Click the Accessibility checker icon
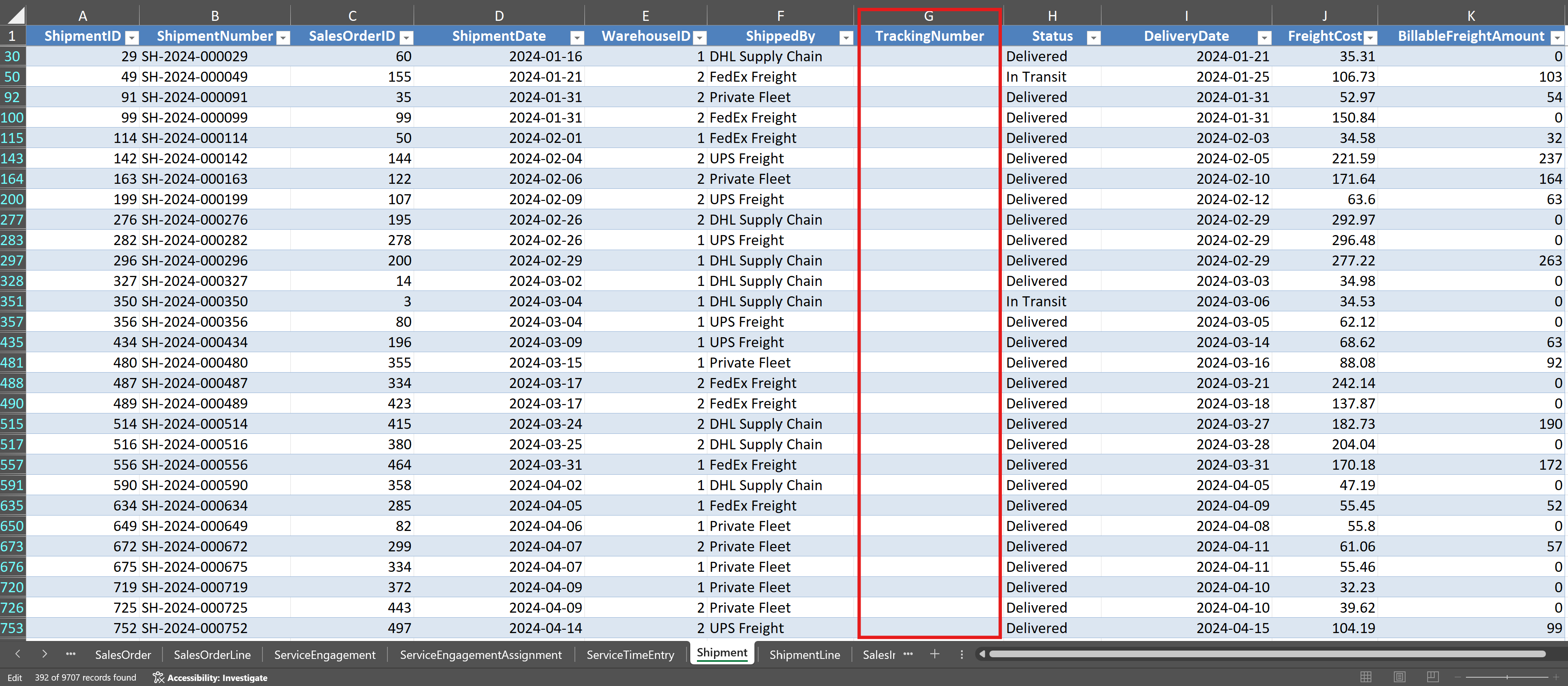The image size is (1568, 686). 158,678
